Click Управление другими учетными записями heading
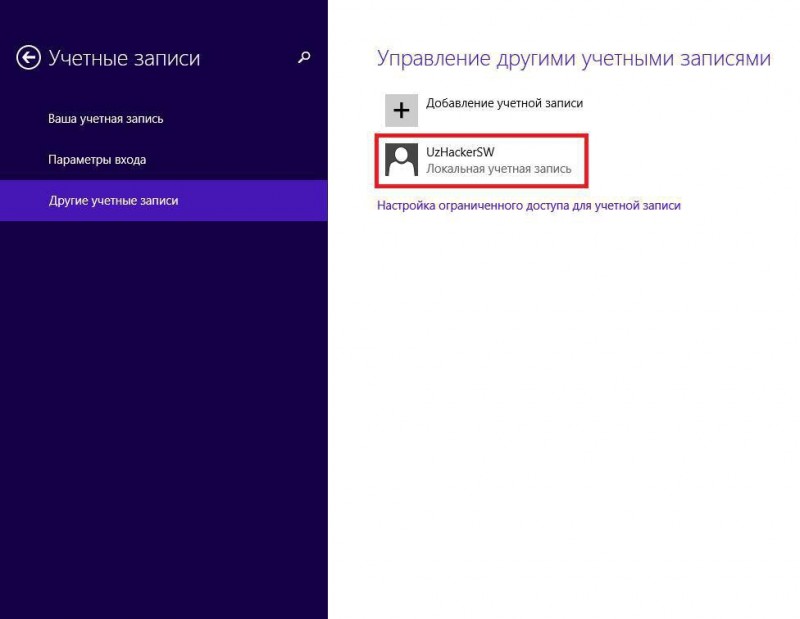Viewport: 800px width, 619px height. [x=574, y=59]
